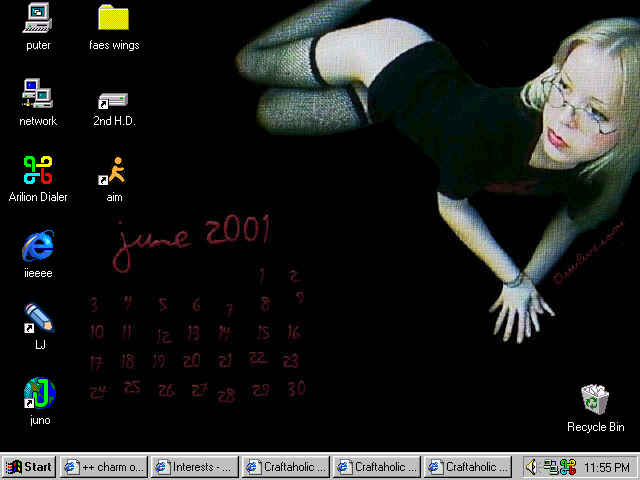Switch to the '++ charm o...' taskbar window
Screen dimensions: 640x480
tap(103, 466)
